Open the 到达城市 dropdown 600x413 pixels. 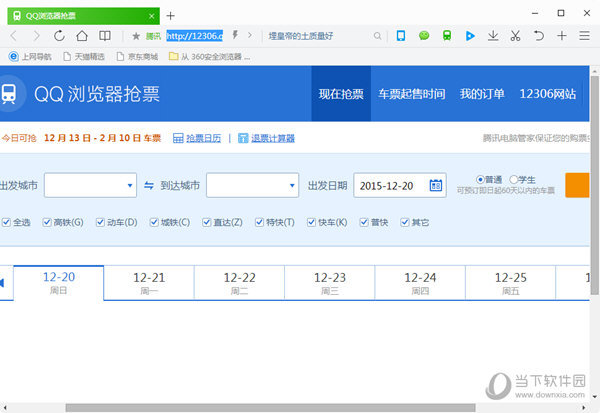click(253, 185)
